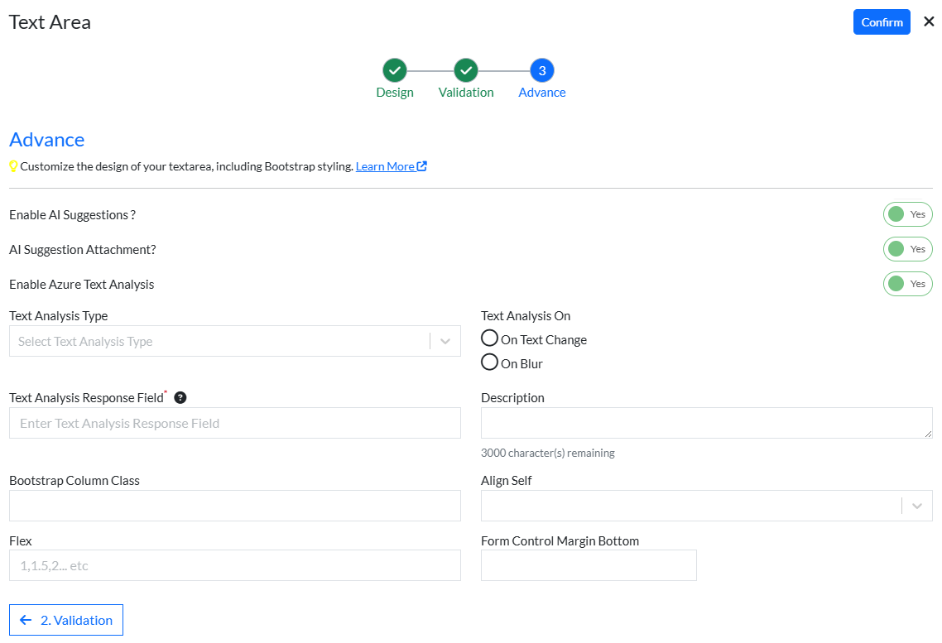Click the Advance step 3 circle

542,70
